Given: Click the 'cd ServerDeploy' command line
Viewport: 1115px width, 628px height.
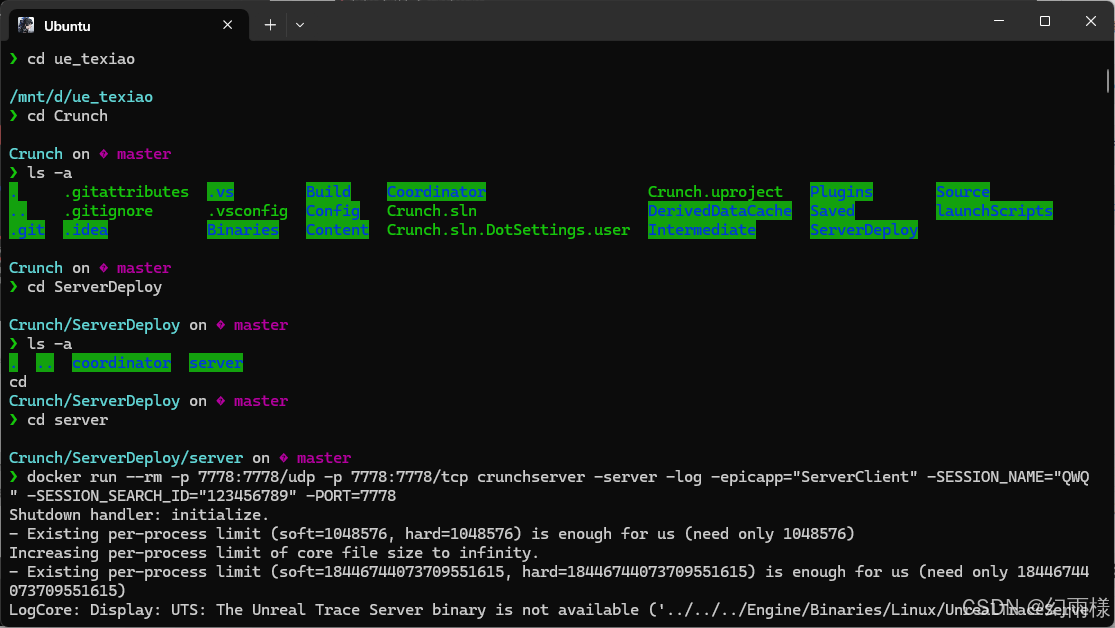Looking at the screenshot, I should tap(95, 287).
